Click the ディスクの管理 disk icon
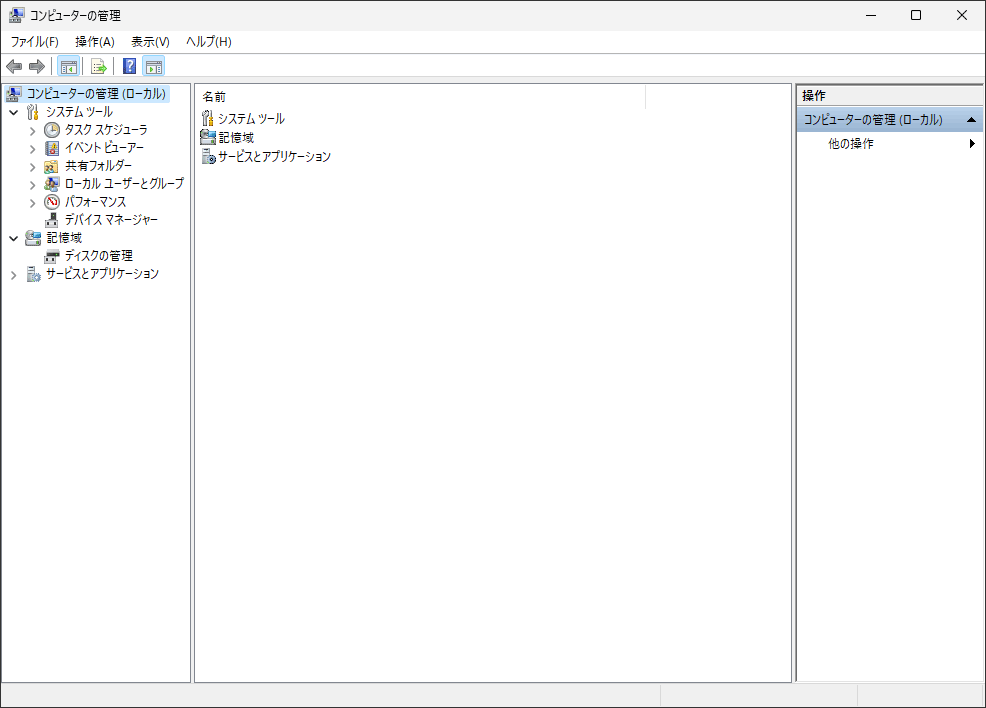This screenshot has width=986, height=708. 52,256
